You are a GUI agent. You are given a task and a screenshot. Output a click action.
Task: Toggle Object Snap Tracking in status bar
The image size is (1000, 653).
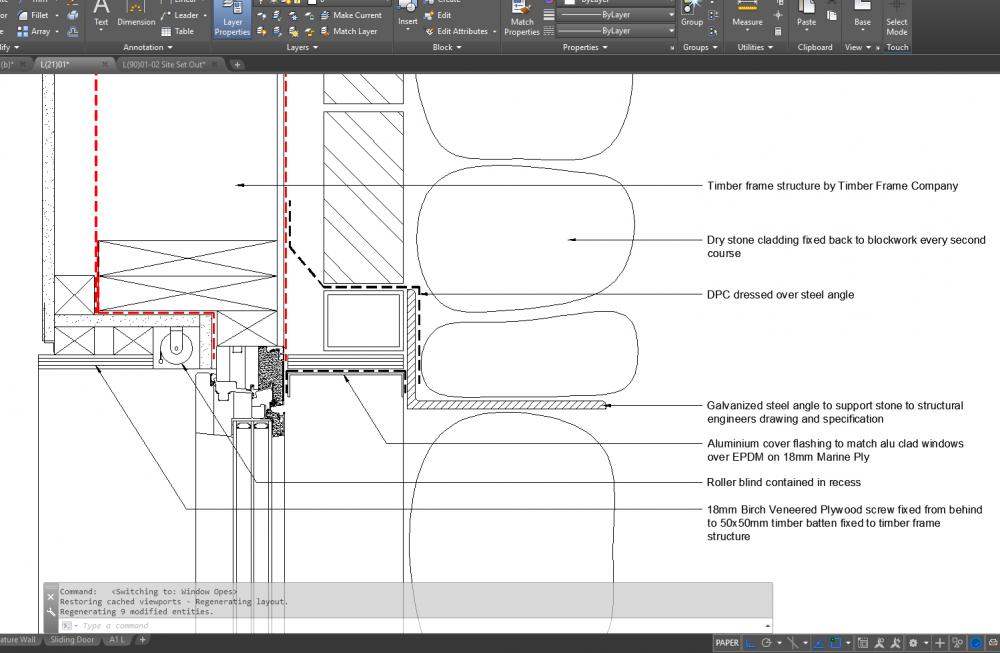coord(820,643)
